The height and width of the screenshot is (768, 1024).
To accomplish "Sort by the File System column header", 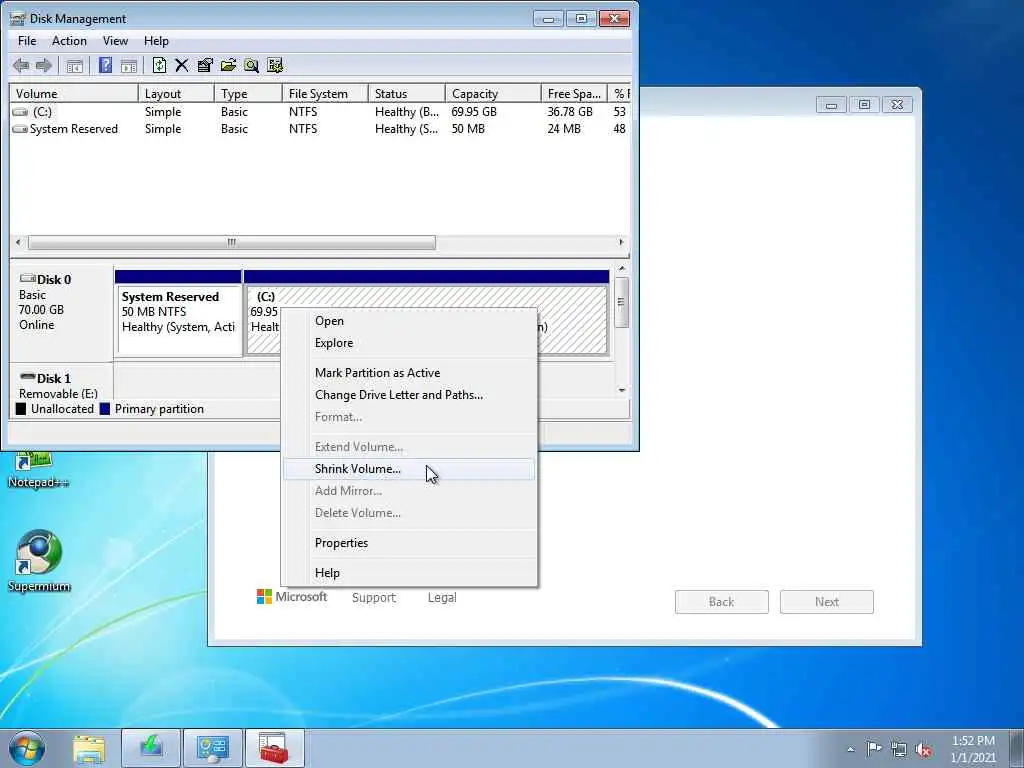I will point(325,93).
